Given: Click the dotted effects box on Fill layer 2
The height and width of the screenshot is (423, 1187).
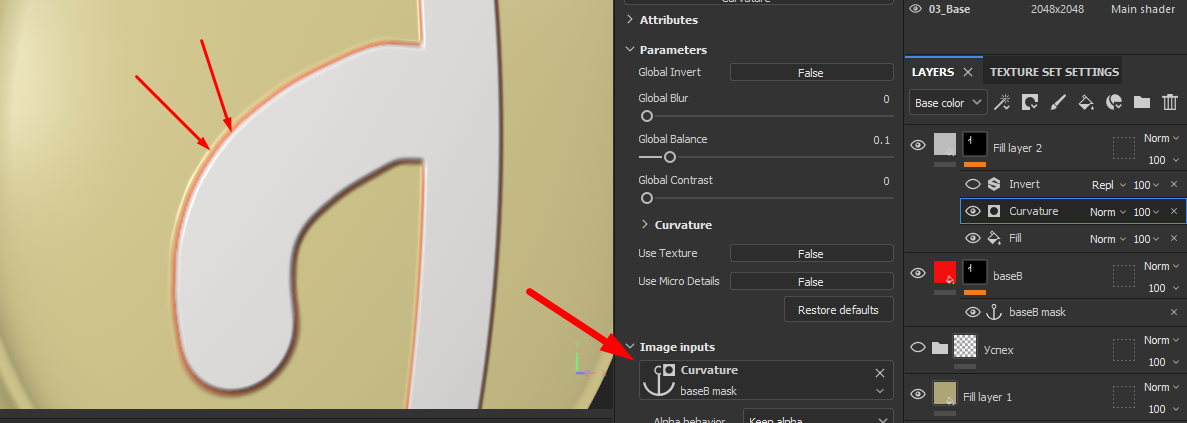Looking at the screenshot, I should click(x=1123, y=148).
